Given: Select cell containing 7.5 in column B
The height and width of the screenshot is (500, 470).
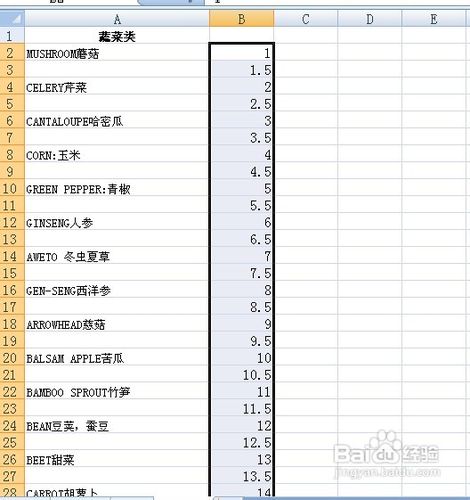Looking at the screenshot, I should click(242, 273).
